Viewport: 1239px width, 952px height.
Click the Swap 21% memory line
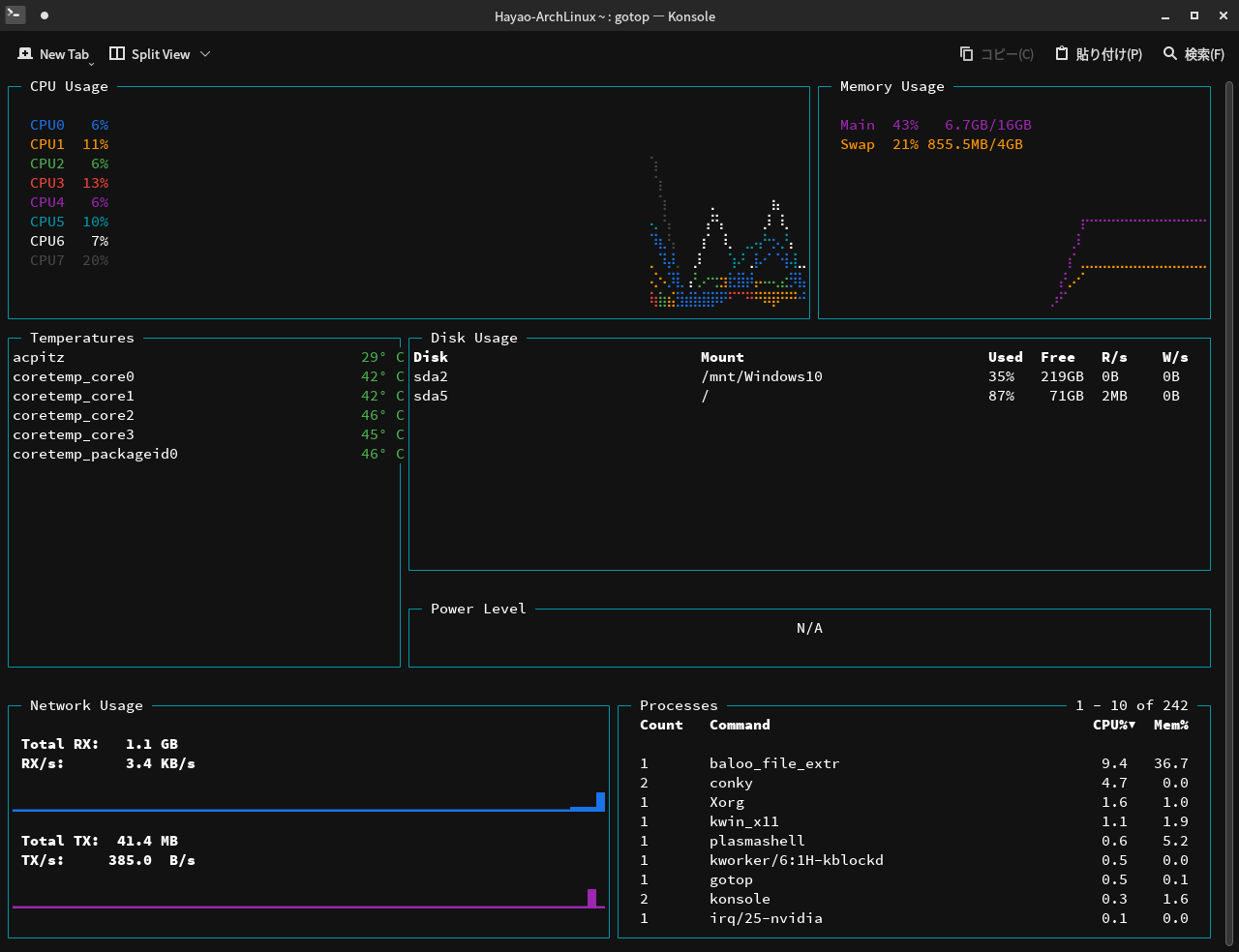931,144
